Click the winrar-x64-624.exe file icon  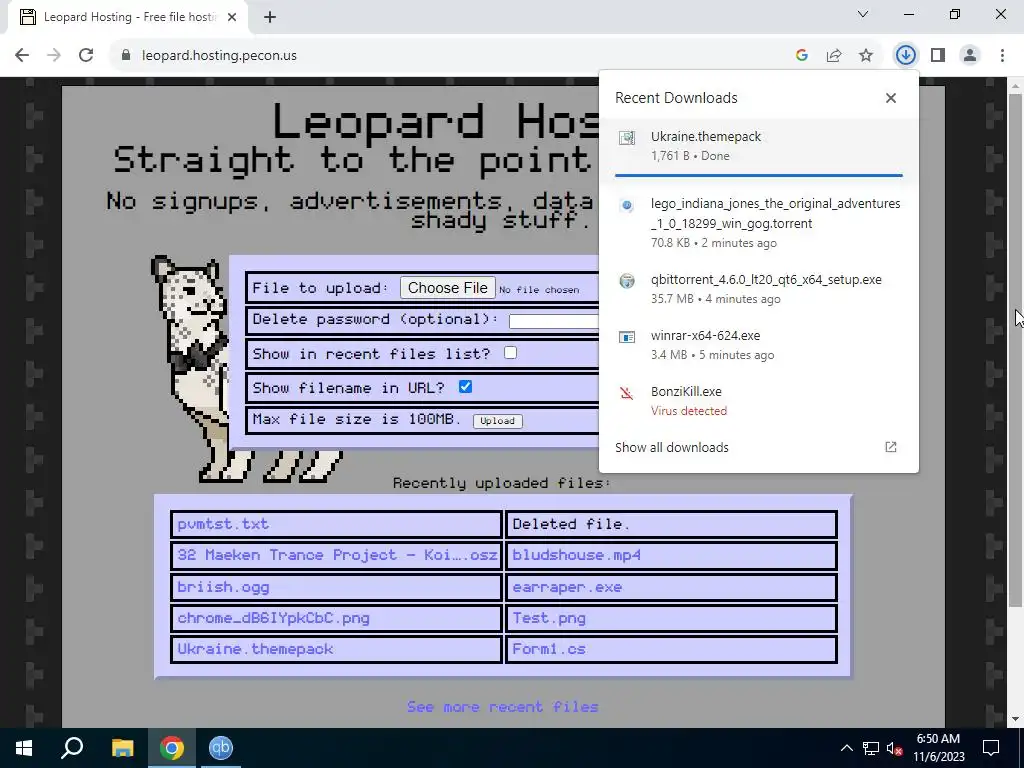coord(627,337)
